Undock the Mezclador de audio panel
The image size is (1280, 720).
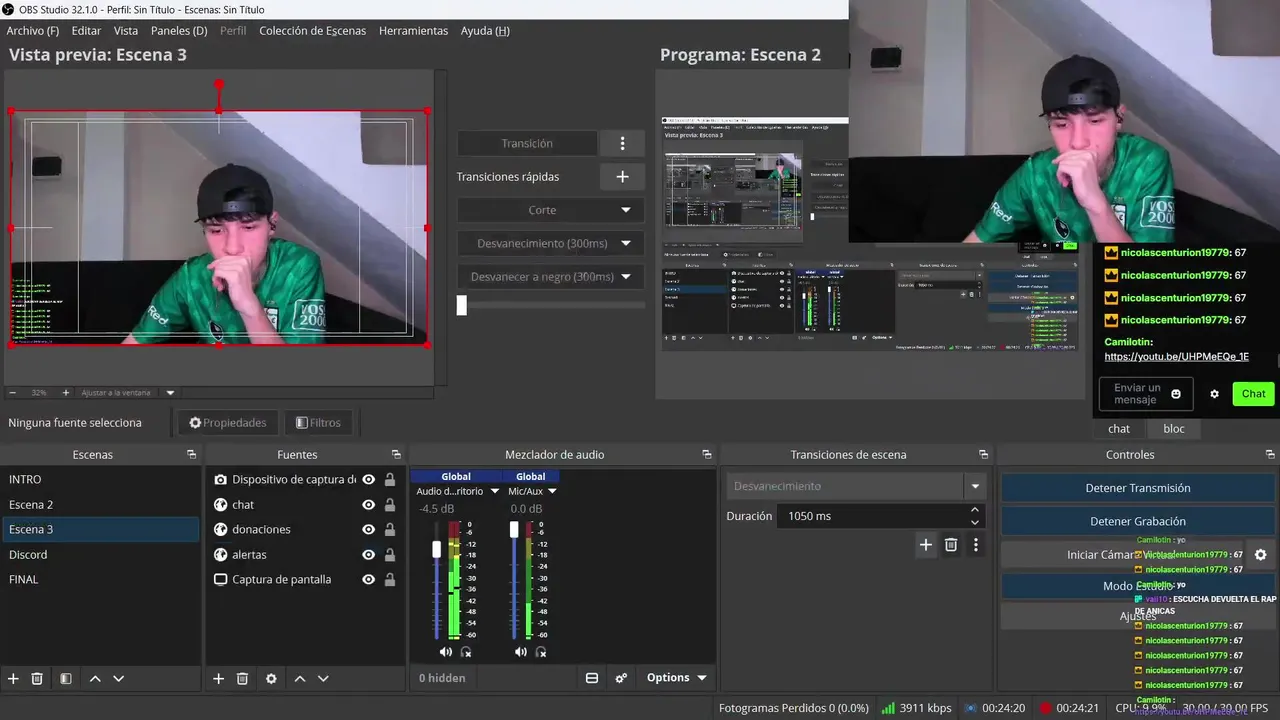tap(707, 454)
